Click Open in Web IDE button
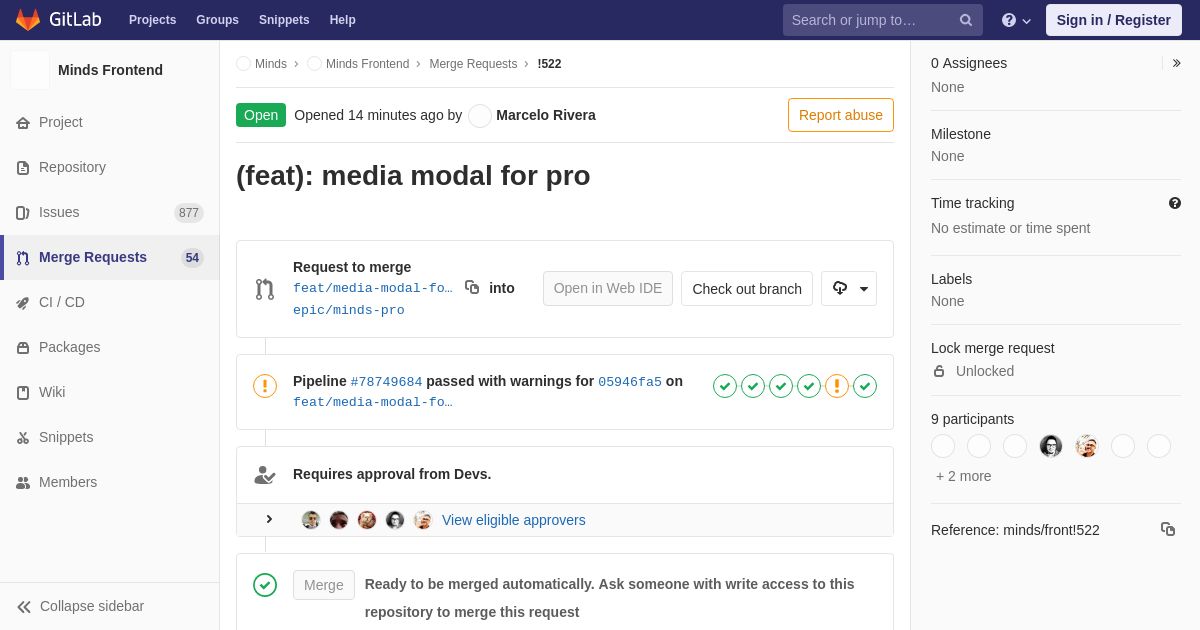Screen dimensions: 1200x630 pos(608,288)
